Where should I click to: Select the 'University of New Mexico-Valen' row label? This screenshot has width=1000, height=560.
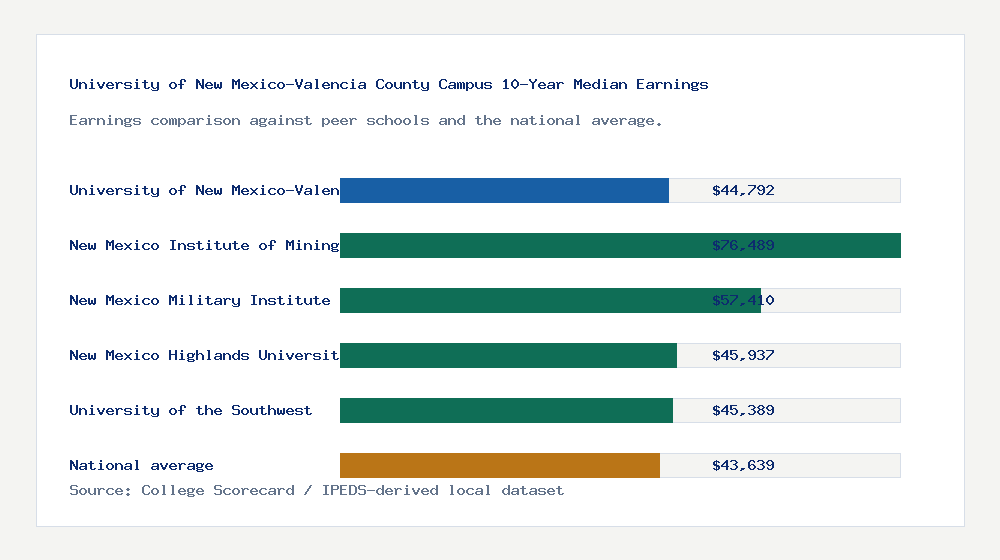pos(204,190)
